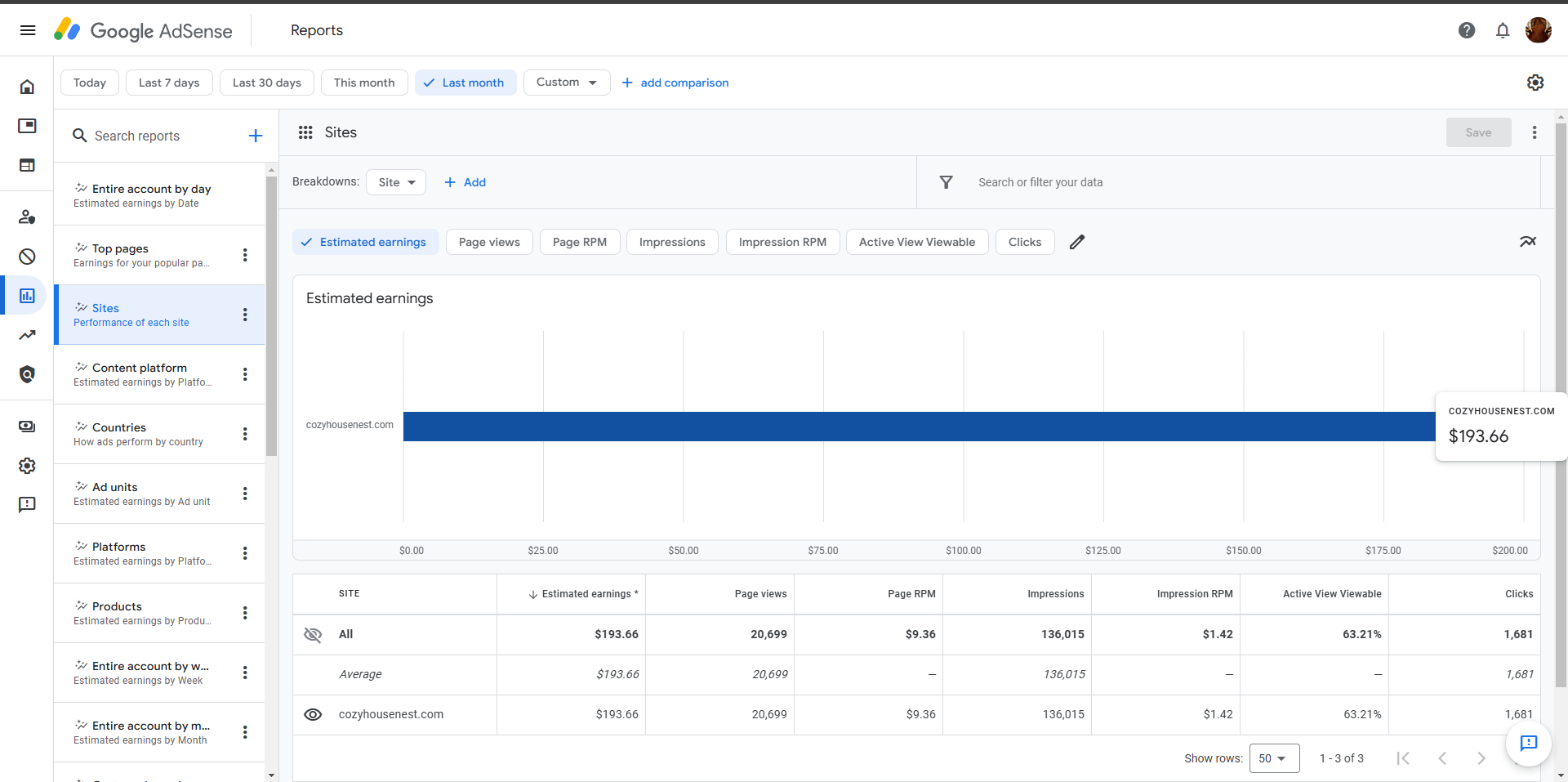1568x782 pixels.
Task: Open Show rows 50 dropdown
Action: click(x=1274, y=758)
